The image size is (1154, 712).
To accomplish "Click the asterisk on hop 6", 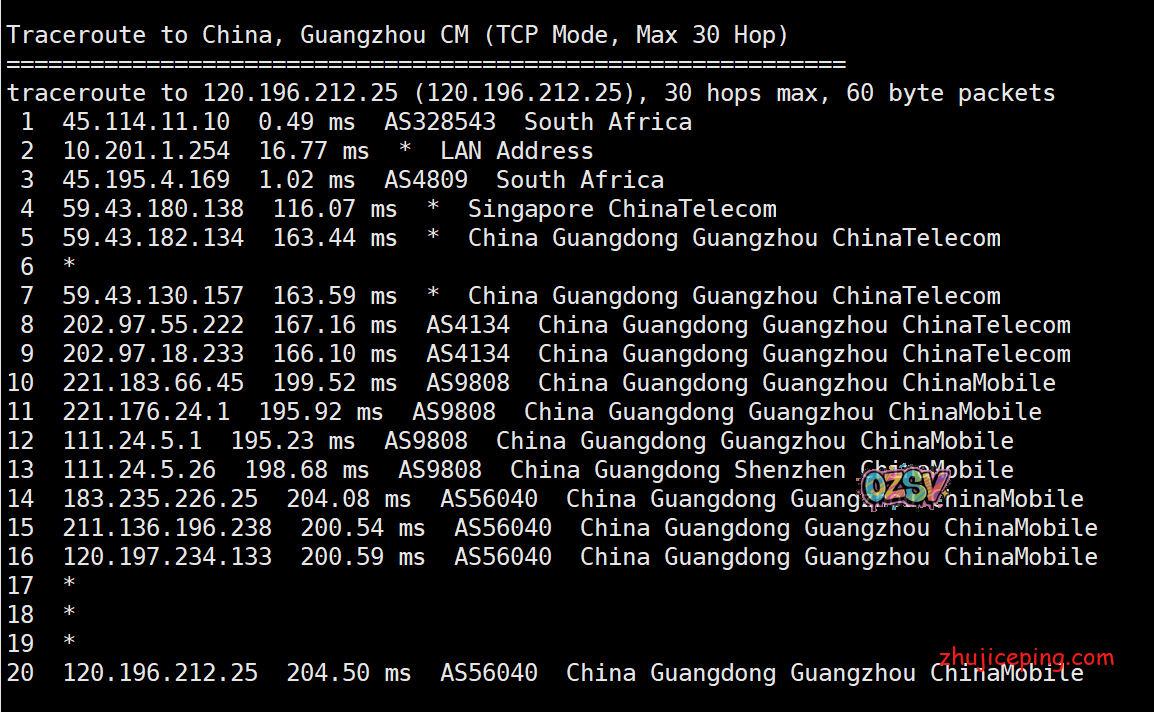I will click(68, 267).
